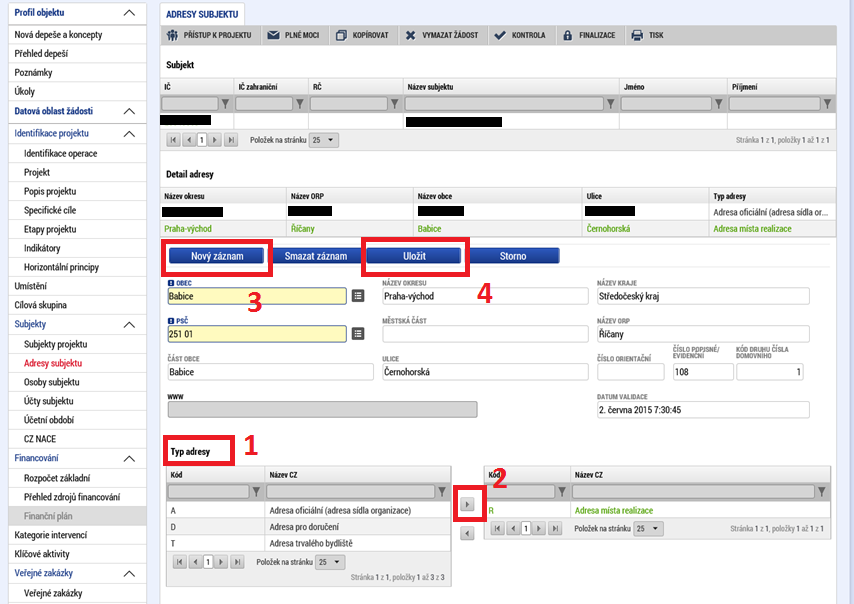The image size is (854, 604).
Task: Go to next page in assigned address type pager
Action: 539,528
